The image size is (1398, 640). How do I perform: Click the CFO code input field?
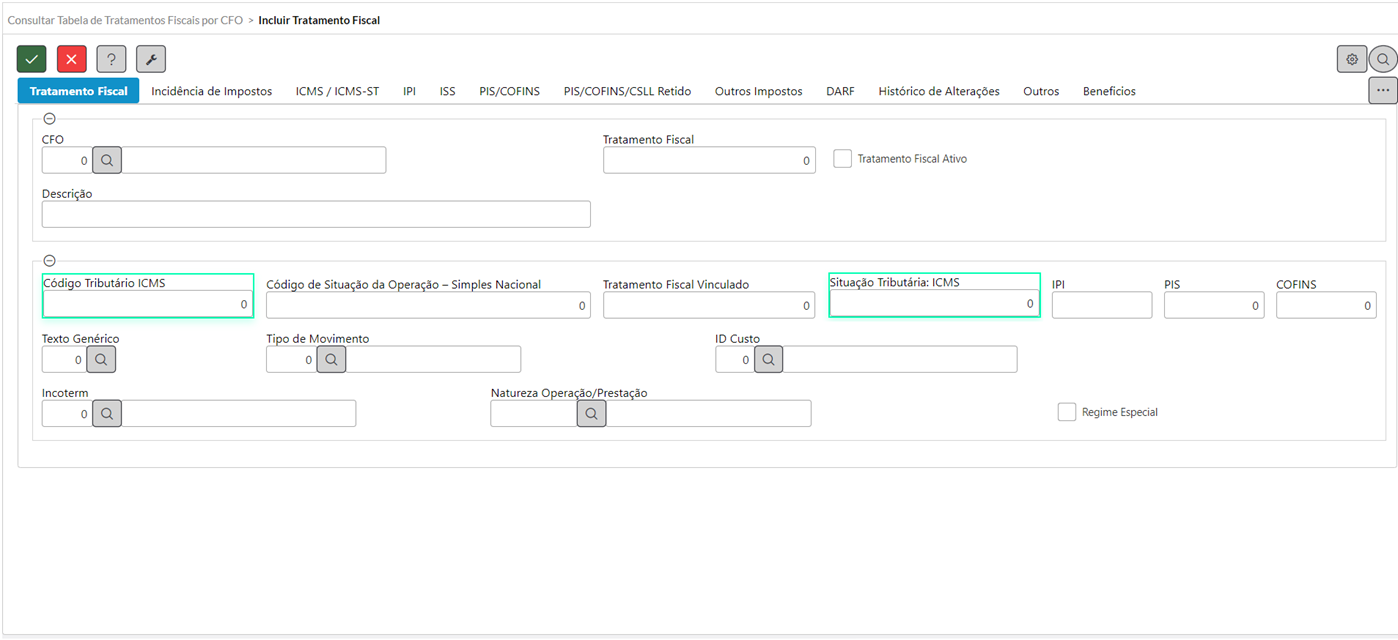[x=67, y=160]
